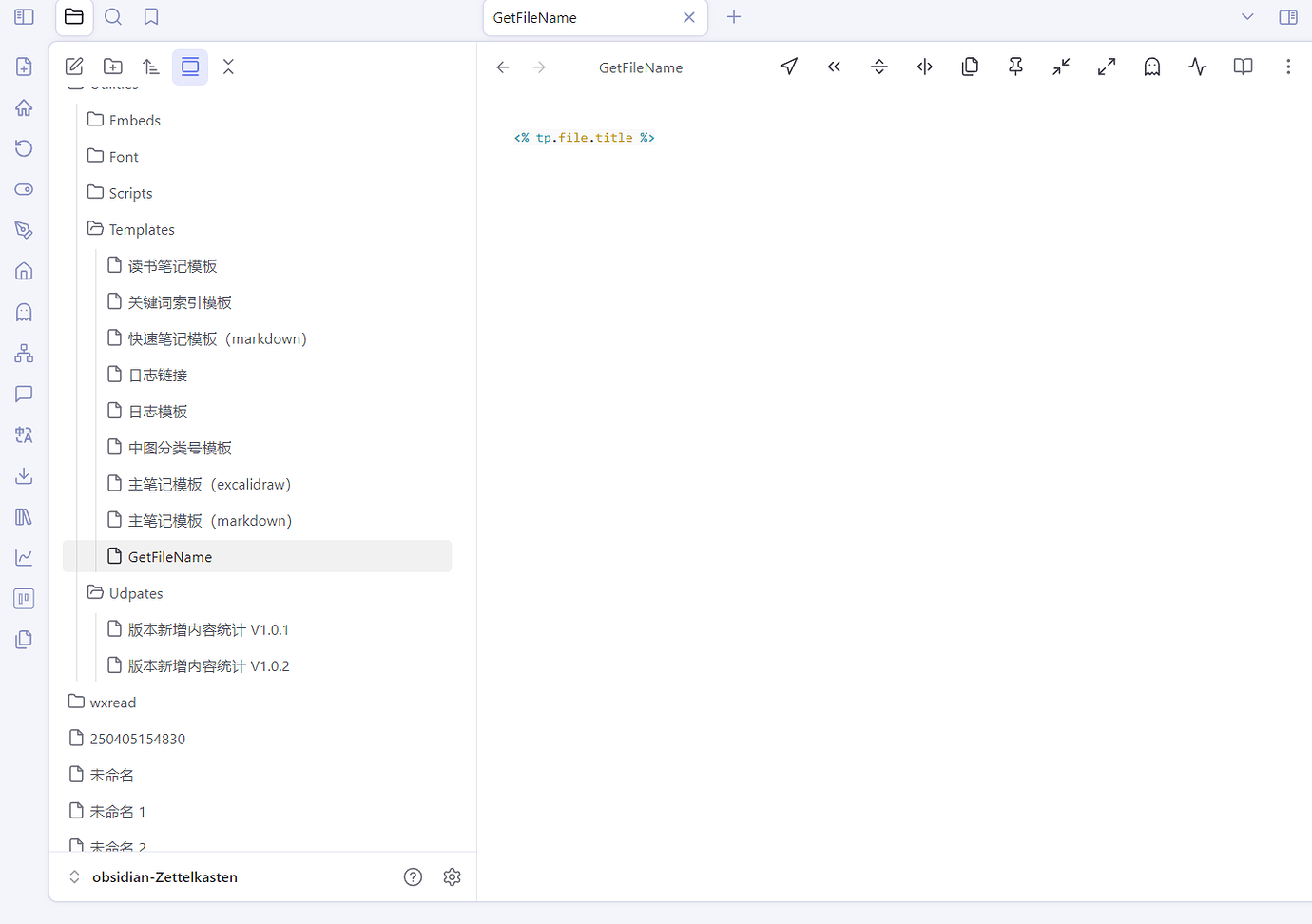Create a new folder via toolbar icon
The width and height of the screenshot is (1312, 924).
point(113,67)
